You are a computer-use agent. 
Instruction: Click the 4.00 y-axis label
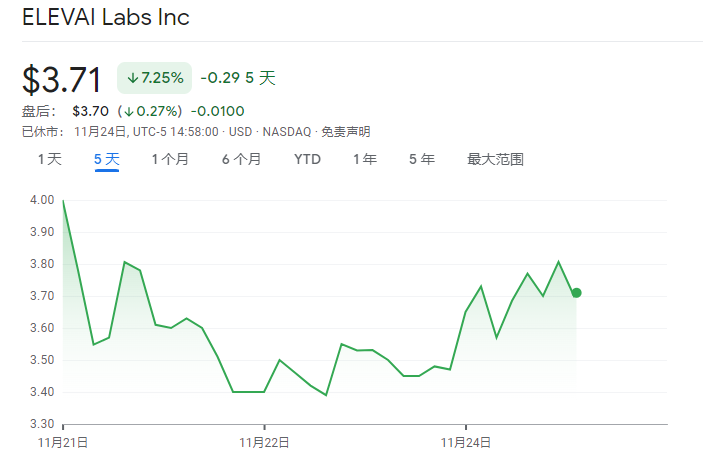click(42, 200)
